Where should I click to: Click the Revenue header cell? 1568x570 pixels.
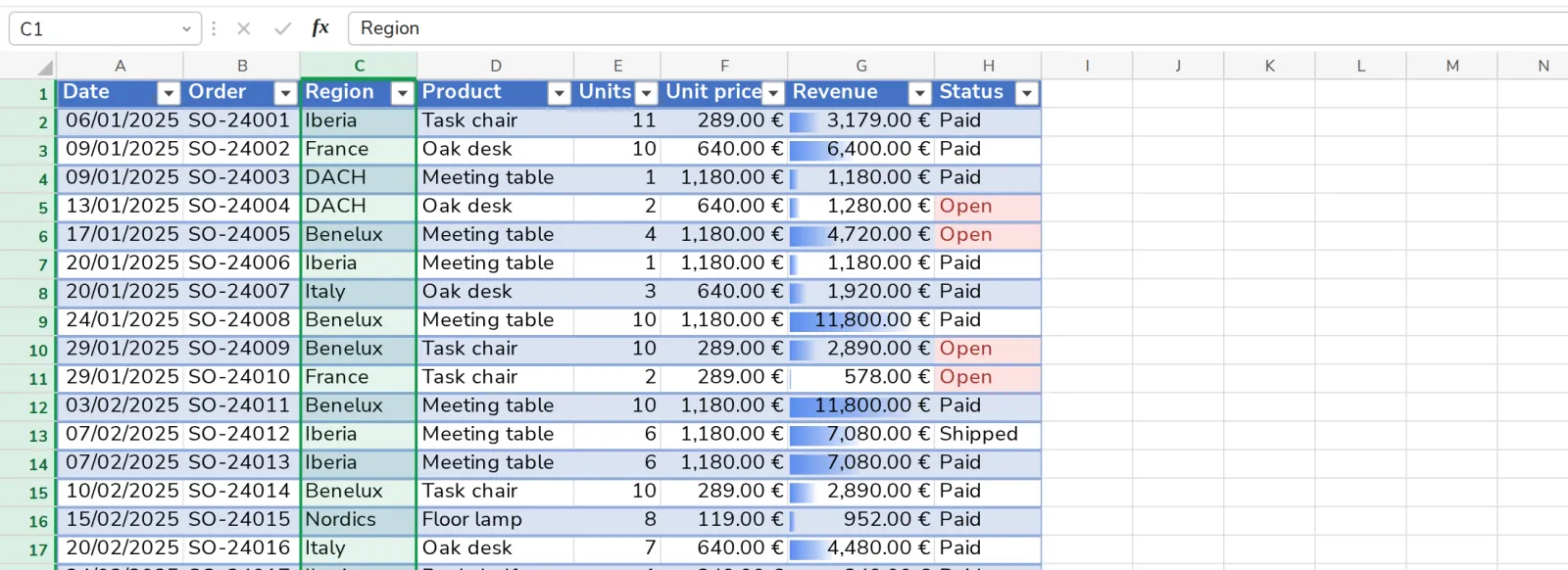pos(861,92)
